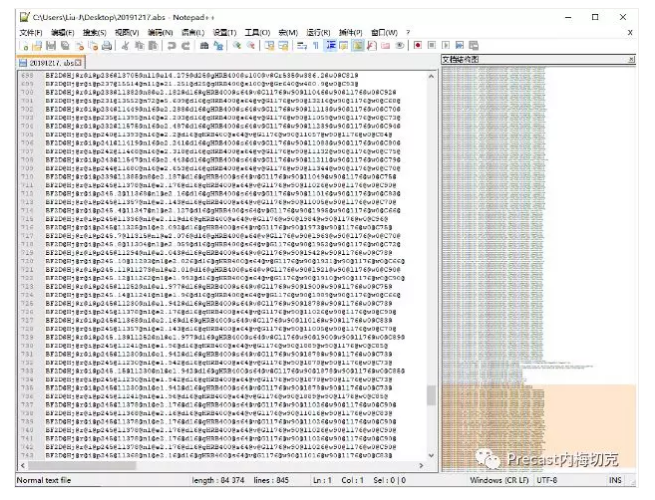Click the 'length : 84 374' status text
The image size is (655, 500).
coord(218,480)
